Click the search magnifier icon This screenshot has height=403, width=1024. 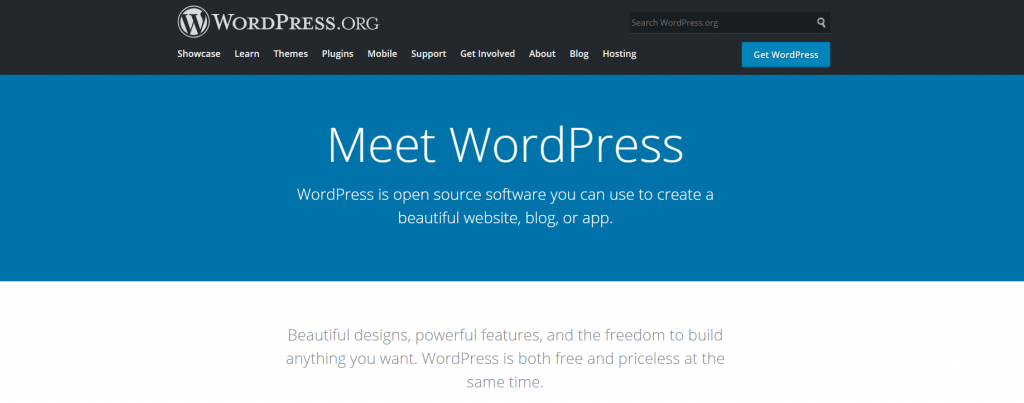click(x=821, y=23)
